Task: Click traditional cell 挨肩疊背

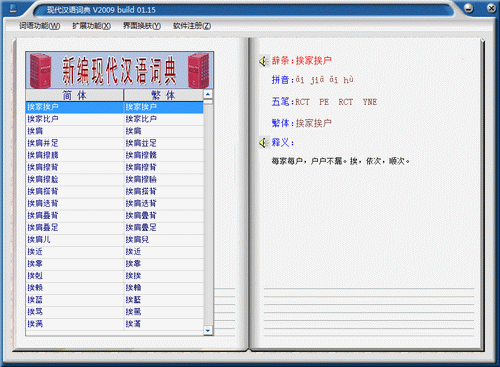Action: tap(164, 215)
